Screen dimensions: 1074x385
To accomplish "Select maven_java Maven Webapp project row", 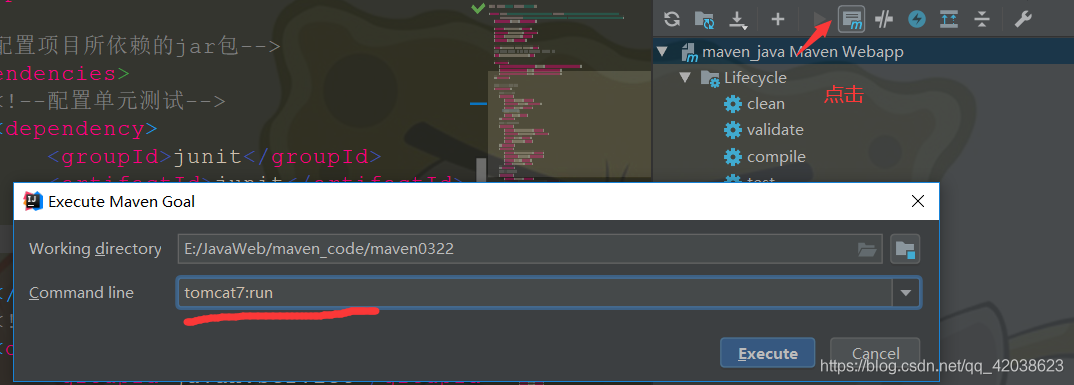I will point(863,51).
